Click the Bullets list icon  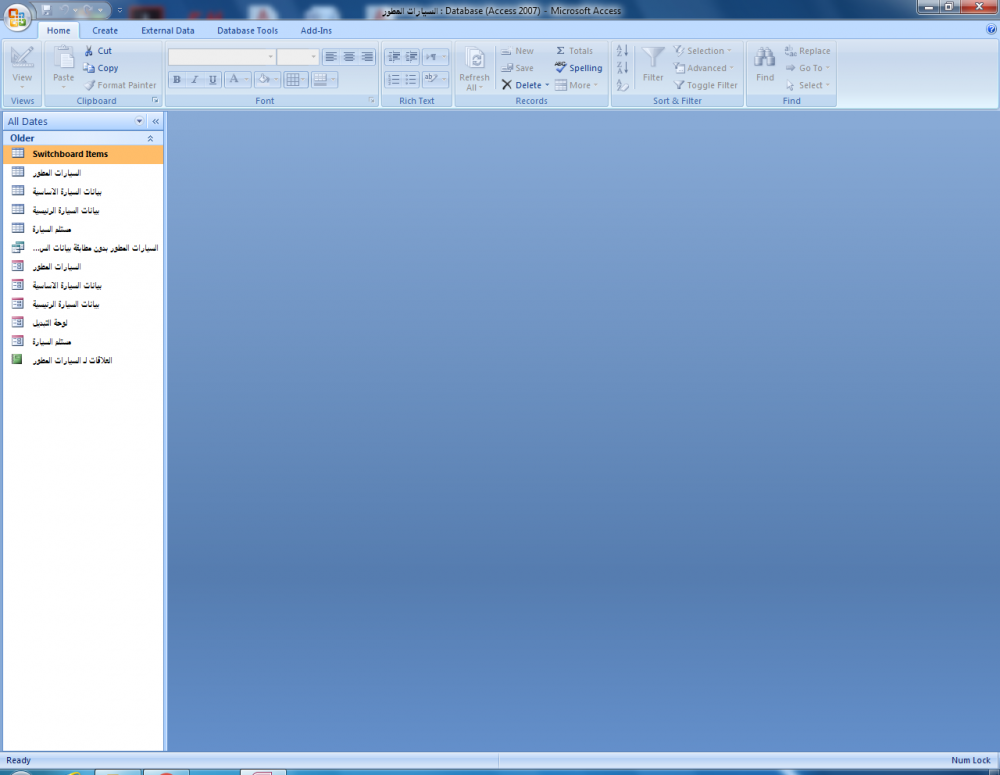(411, 79)
